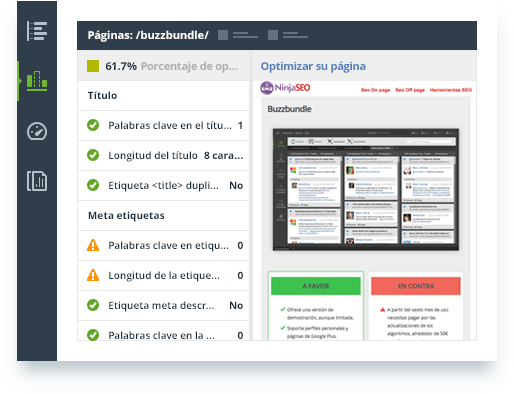Select the Etiqueta meta descr... row text
Image resolution: width=514 pixels, height=394 pixels.
point(161,306)
